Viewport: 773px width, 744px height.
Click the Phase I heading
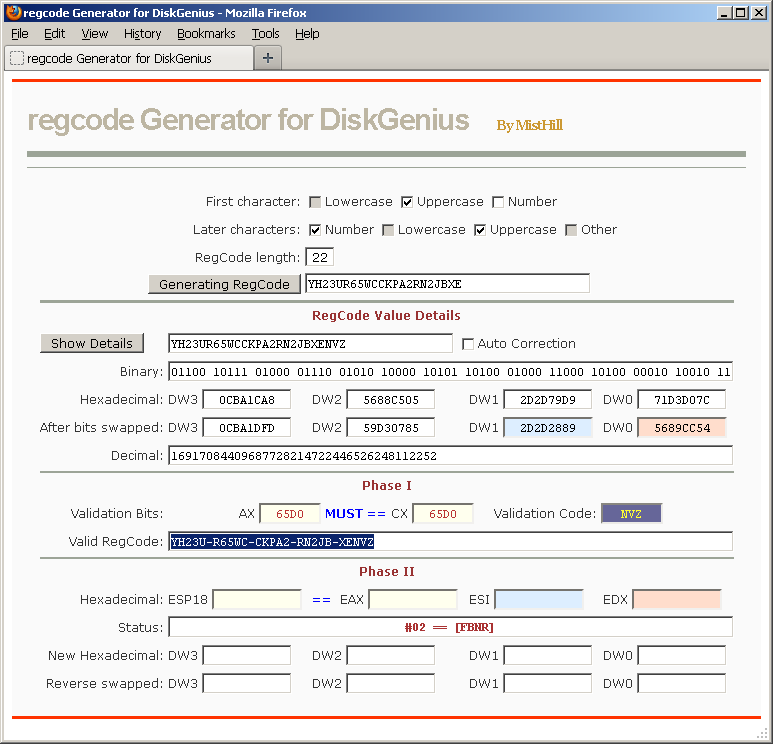coord(386,486)
